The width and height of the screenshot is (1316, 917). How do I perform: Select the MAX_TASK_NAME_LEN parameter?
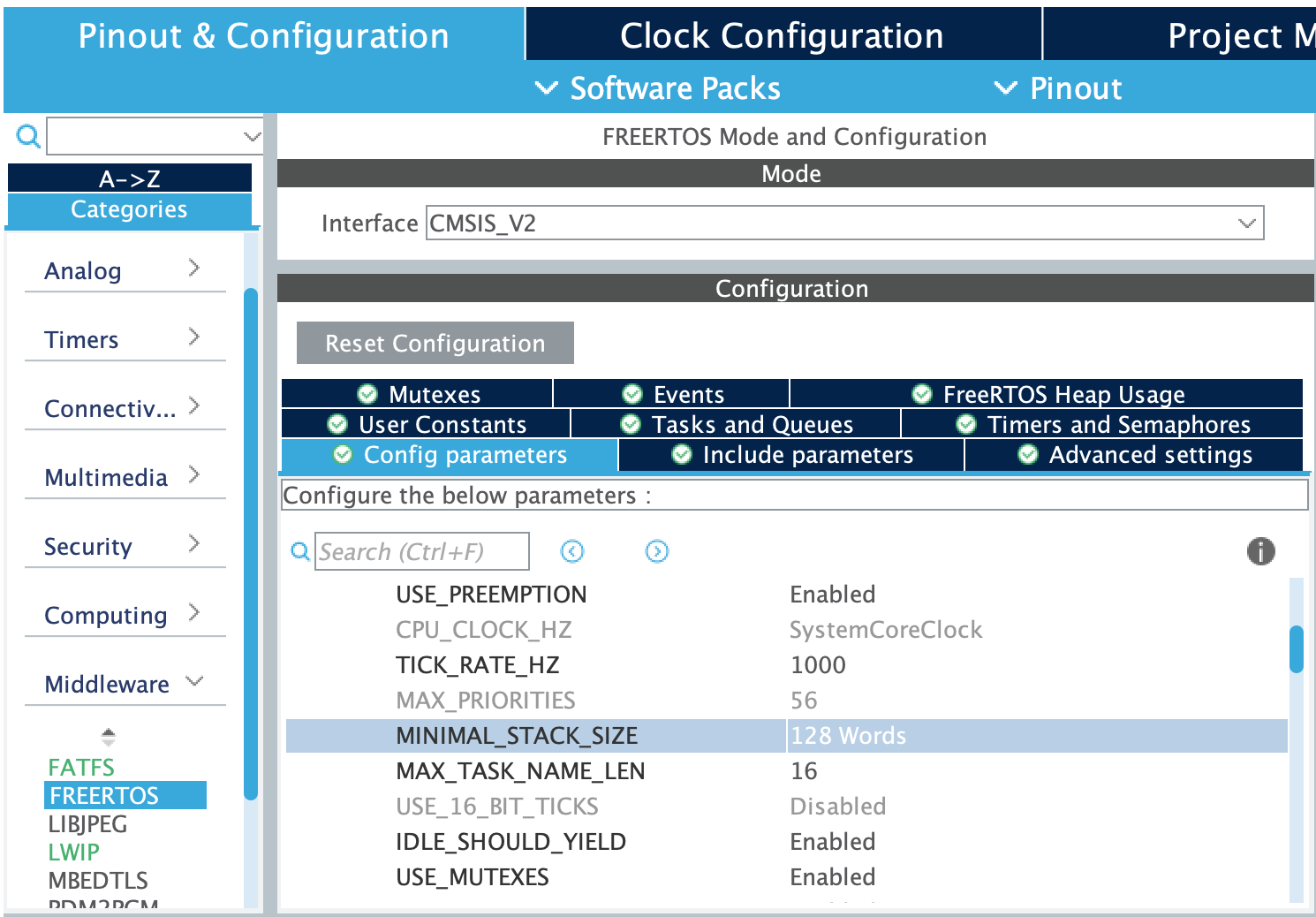(x=520, y=770)
